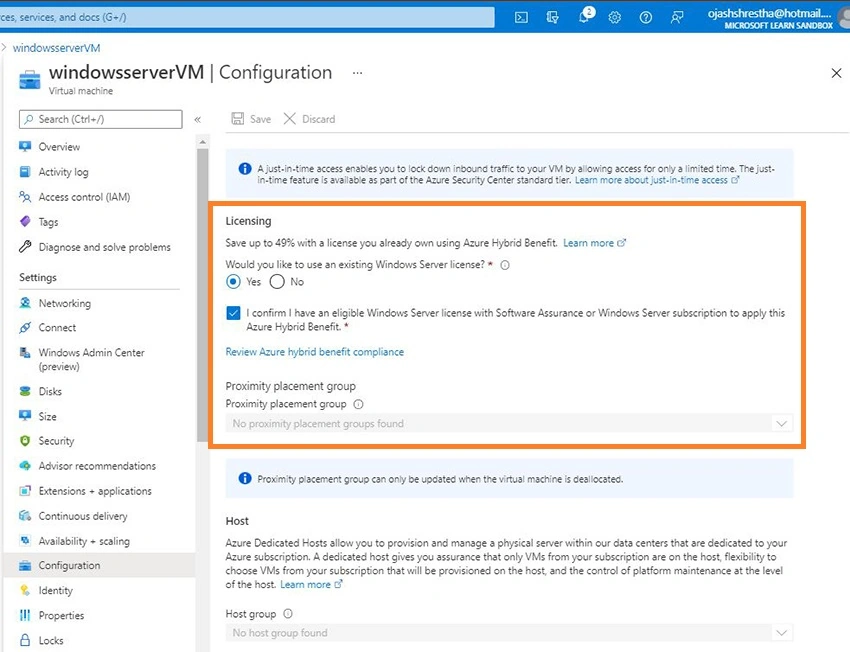The image size is (850, 652).
Task: Click the left menu scrollbar up arrow
Action: (x=203, y=142)
